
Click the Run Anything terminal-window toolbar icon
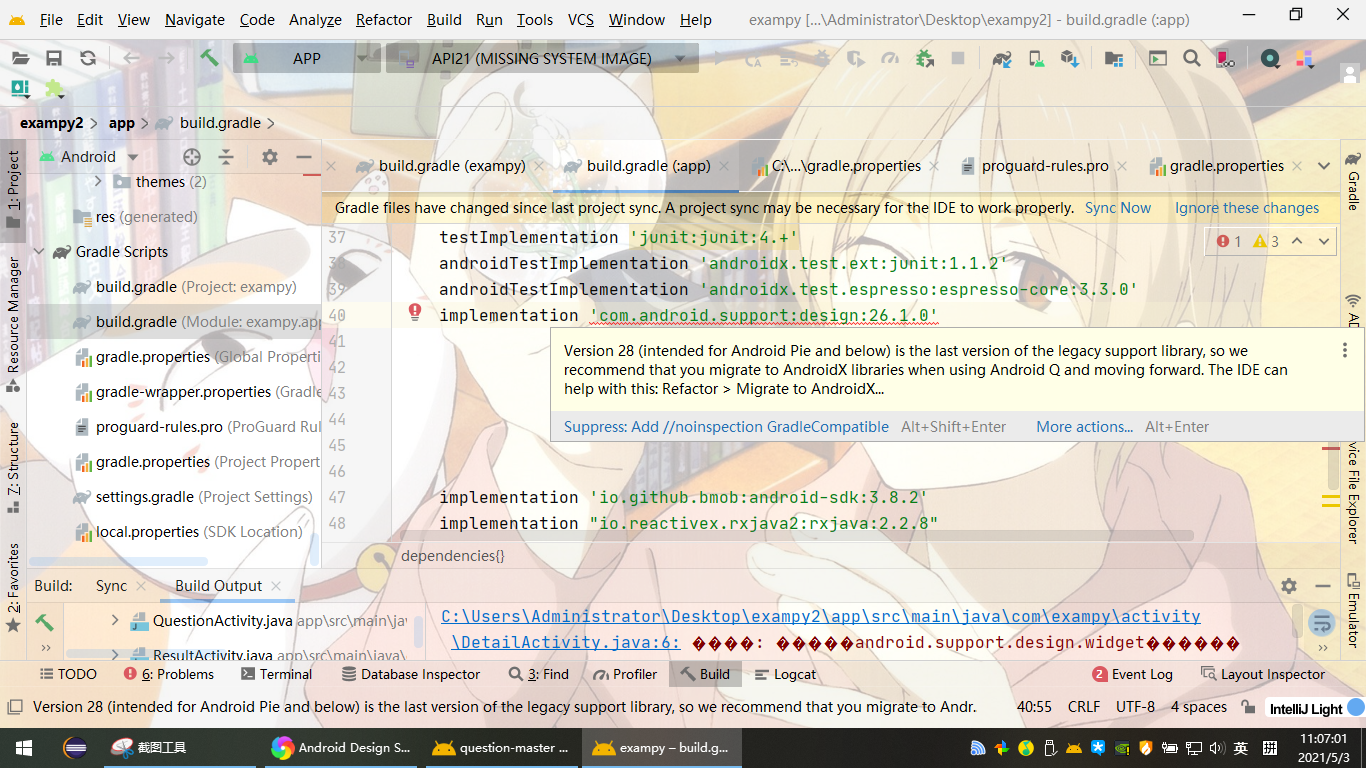pos(1157,59)
